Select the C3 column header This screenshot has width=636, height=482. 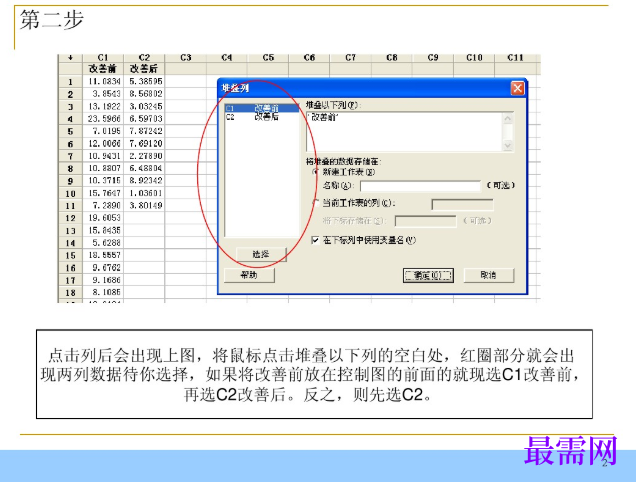click(x=186, y=58)
